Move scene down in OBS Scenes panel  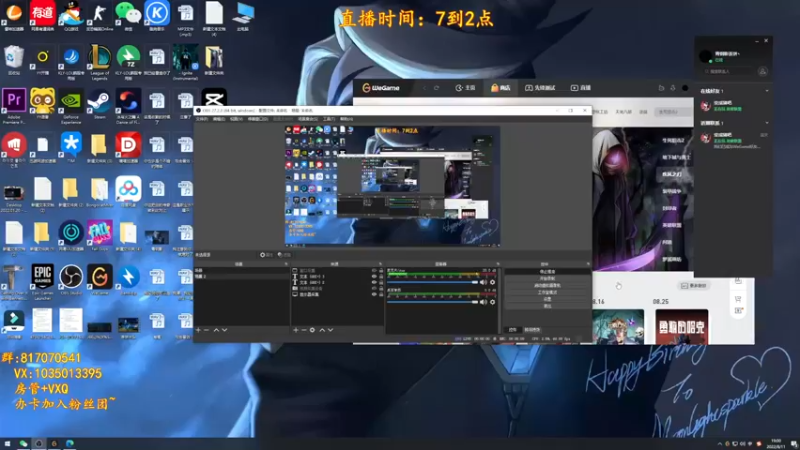pos(224,330)
